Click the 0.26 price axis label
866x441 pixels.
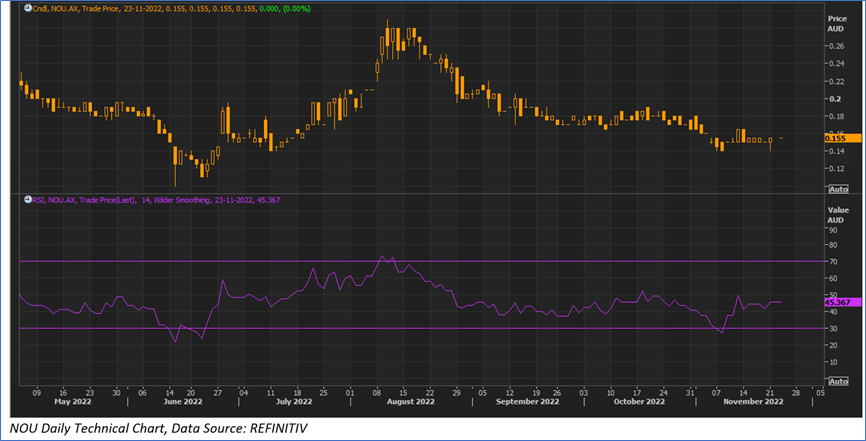point(837,46)
